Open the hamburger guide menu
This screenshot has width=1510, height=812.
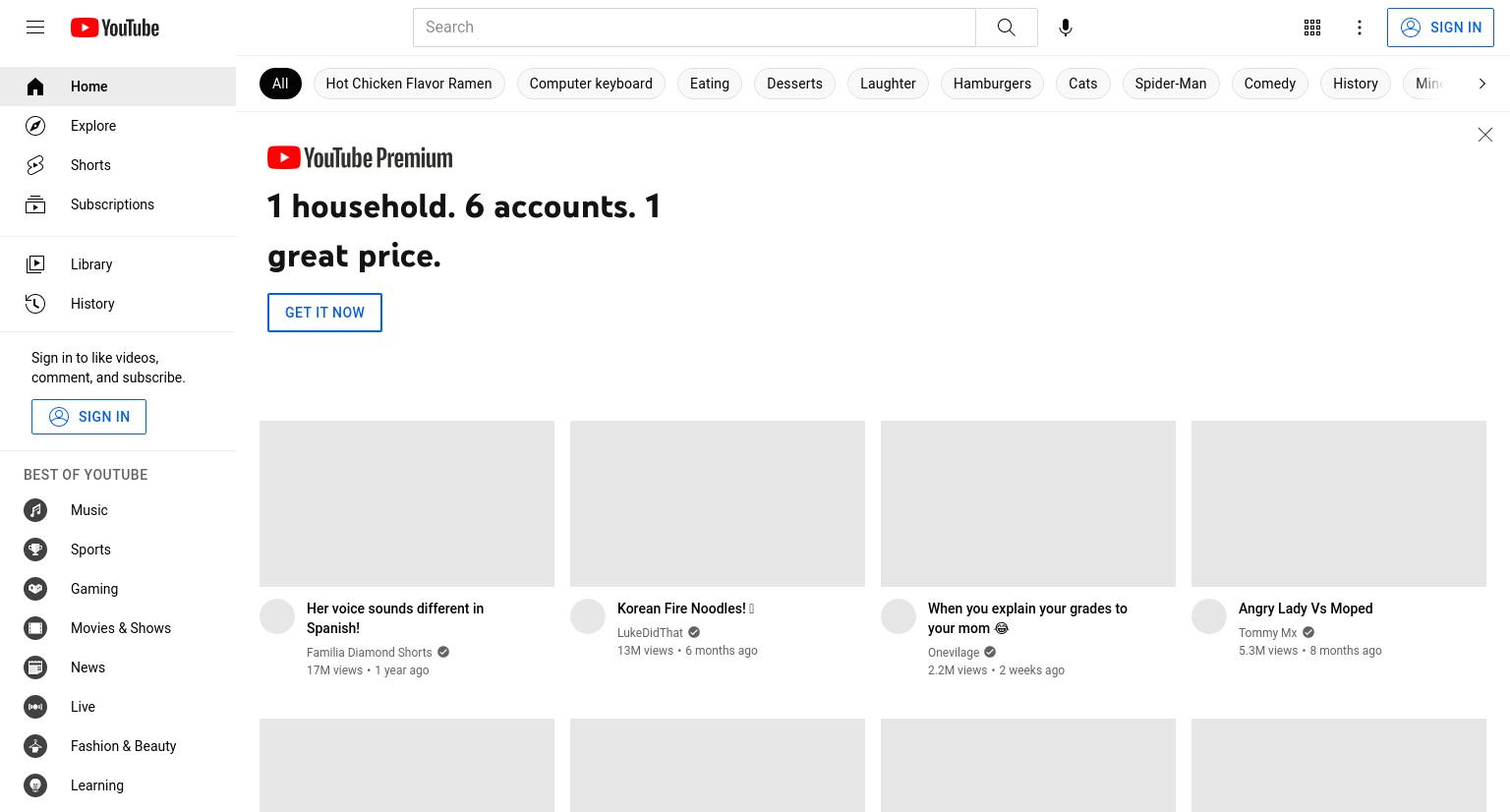[x=35, y=28]
